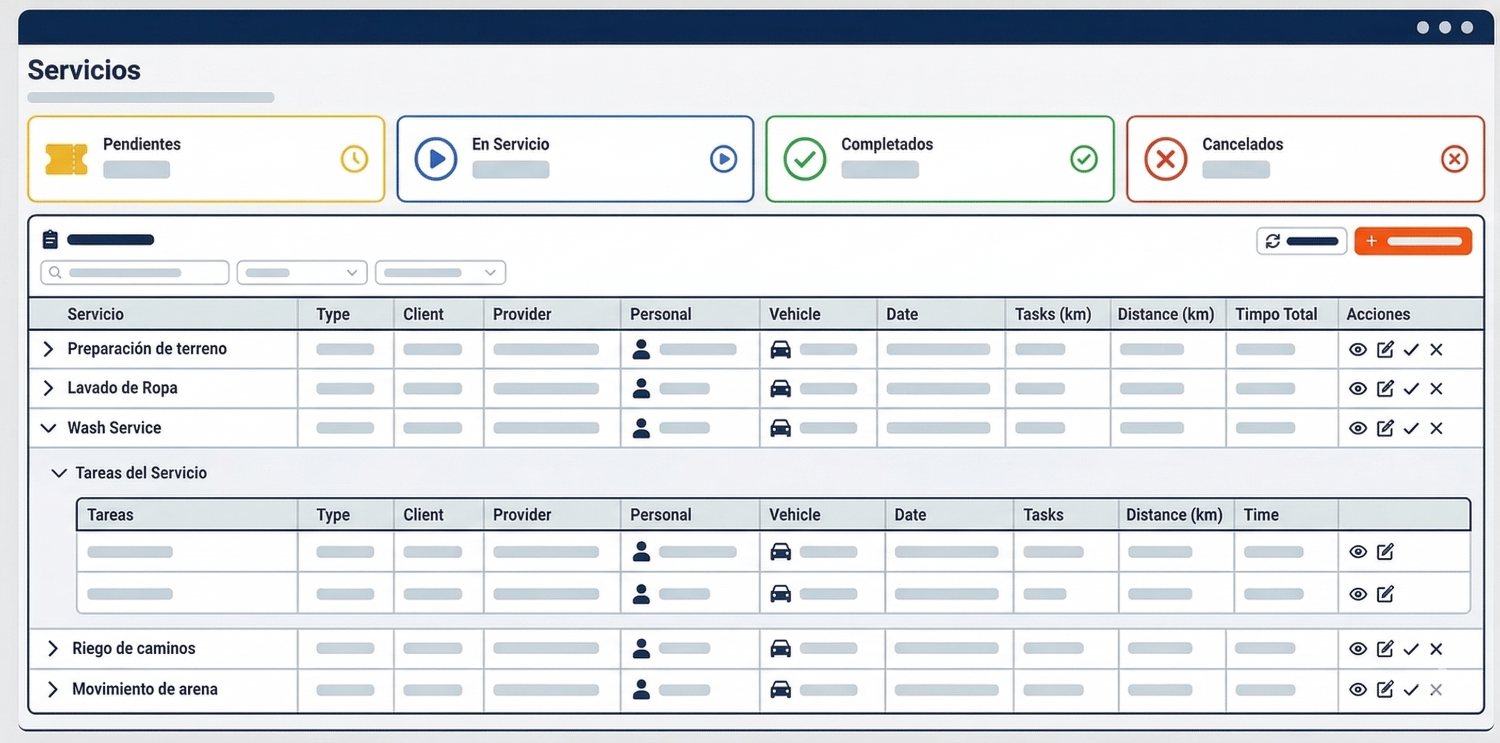Cancel Lavado de Ropa with X icon
The image size is (1500, 743).
pyautogui.click(x=1437, y=388)
